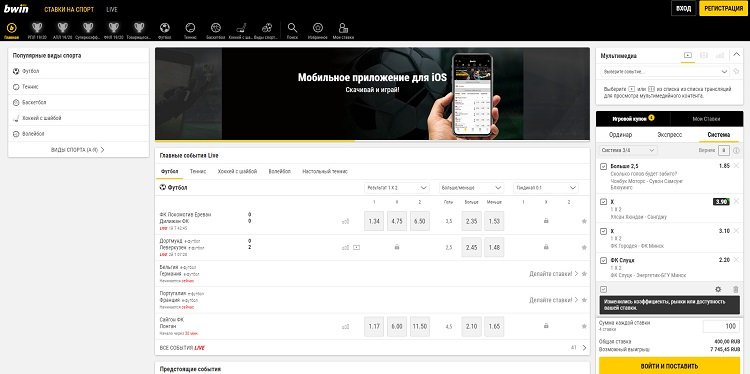Viewport: 750px width, 374px height.
Task: Select the Теннис tab in Live events
Action: click(x=198, y=171)
